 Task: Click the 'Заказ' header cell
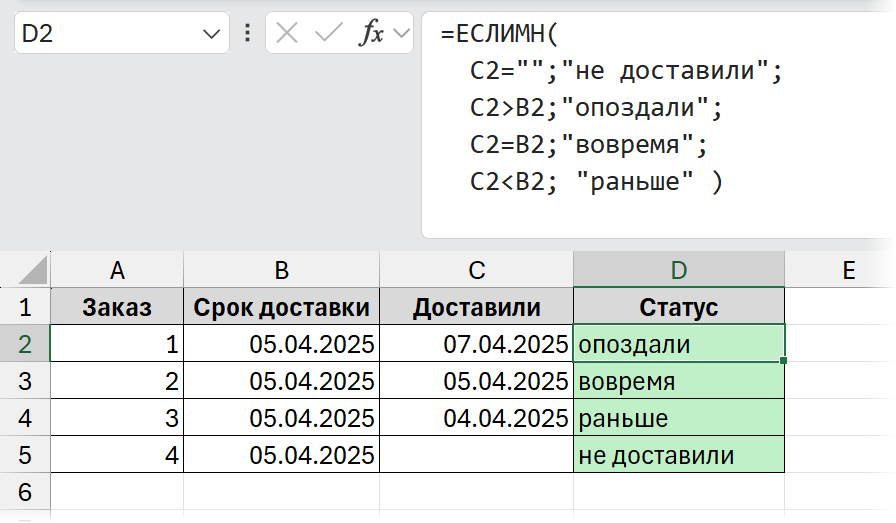point(117,308)
